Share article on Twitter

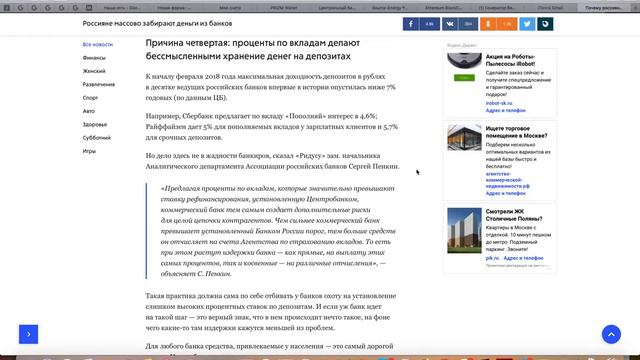(527, 24)
